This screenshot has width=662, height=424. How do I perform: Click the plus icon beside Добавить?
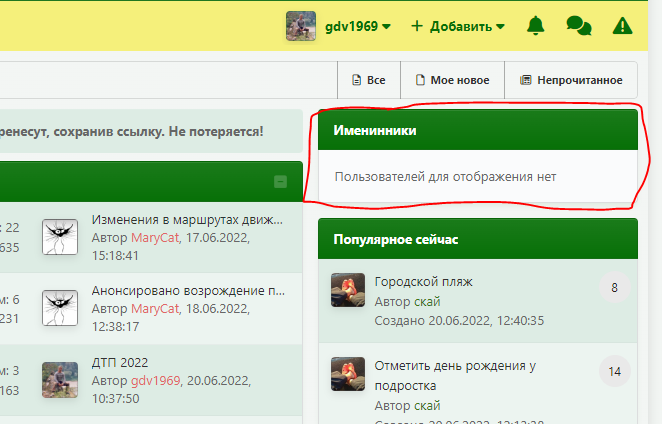(x=417, y=26)
